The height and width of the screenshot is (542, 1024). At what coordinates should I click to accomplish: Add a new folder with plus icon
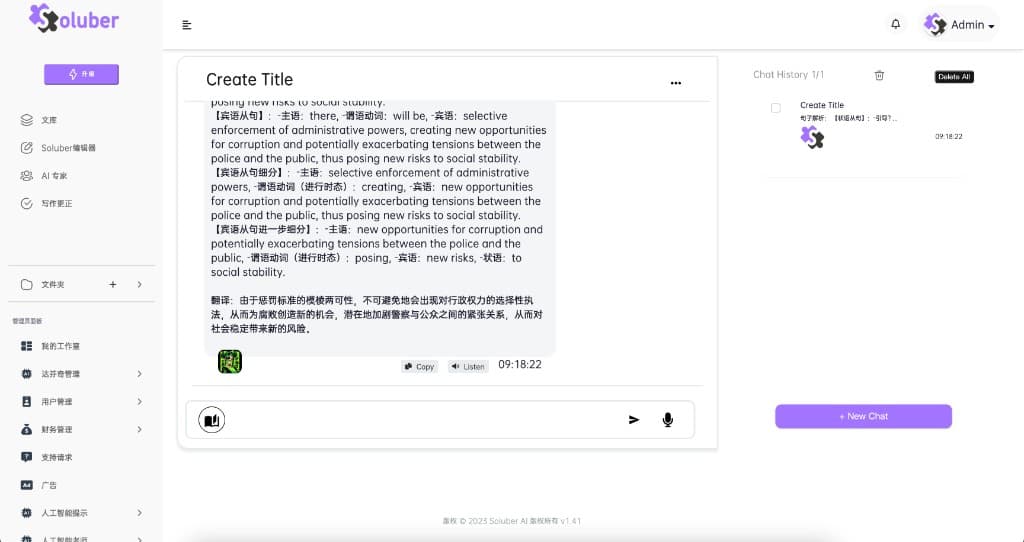pyautogui.click(x=113, y=285)
